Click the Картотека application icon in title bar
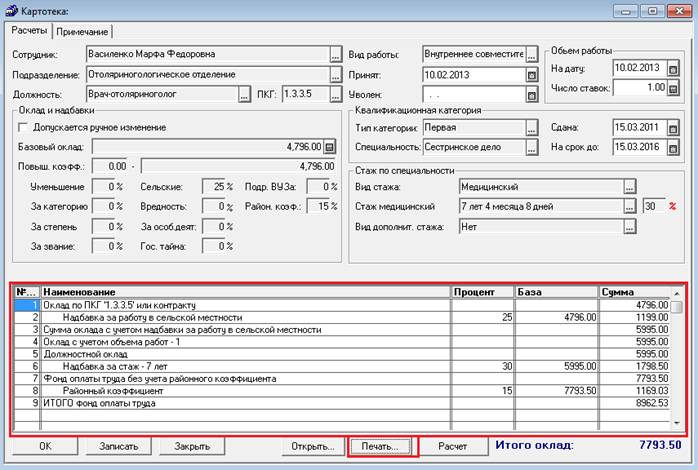 click(12, 11)
